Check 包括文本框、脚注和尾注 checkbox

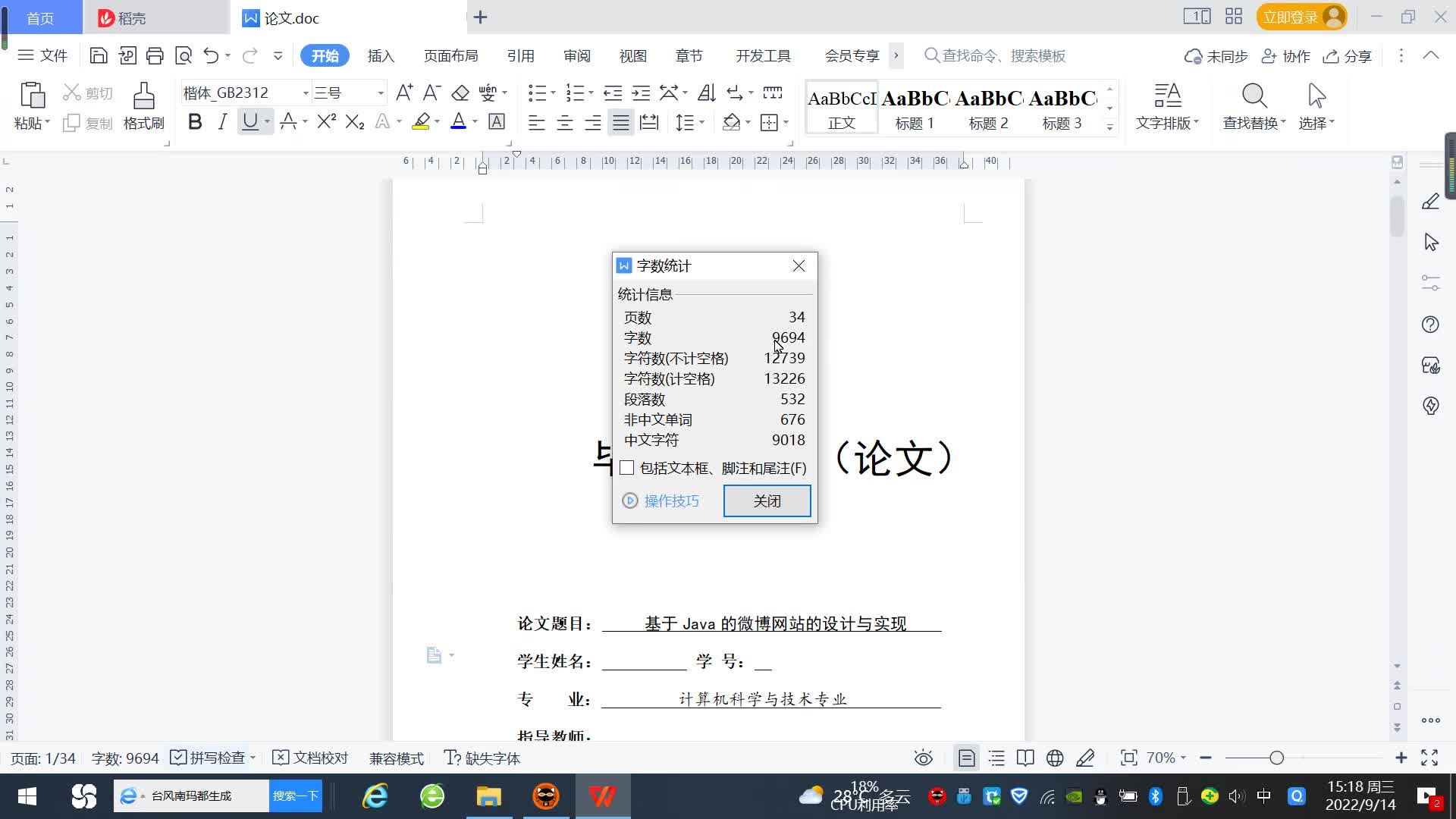click(x=627, y=468)
